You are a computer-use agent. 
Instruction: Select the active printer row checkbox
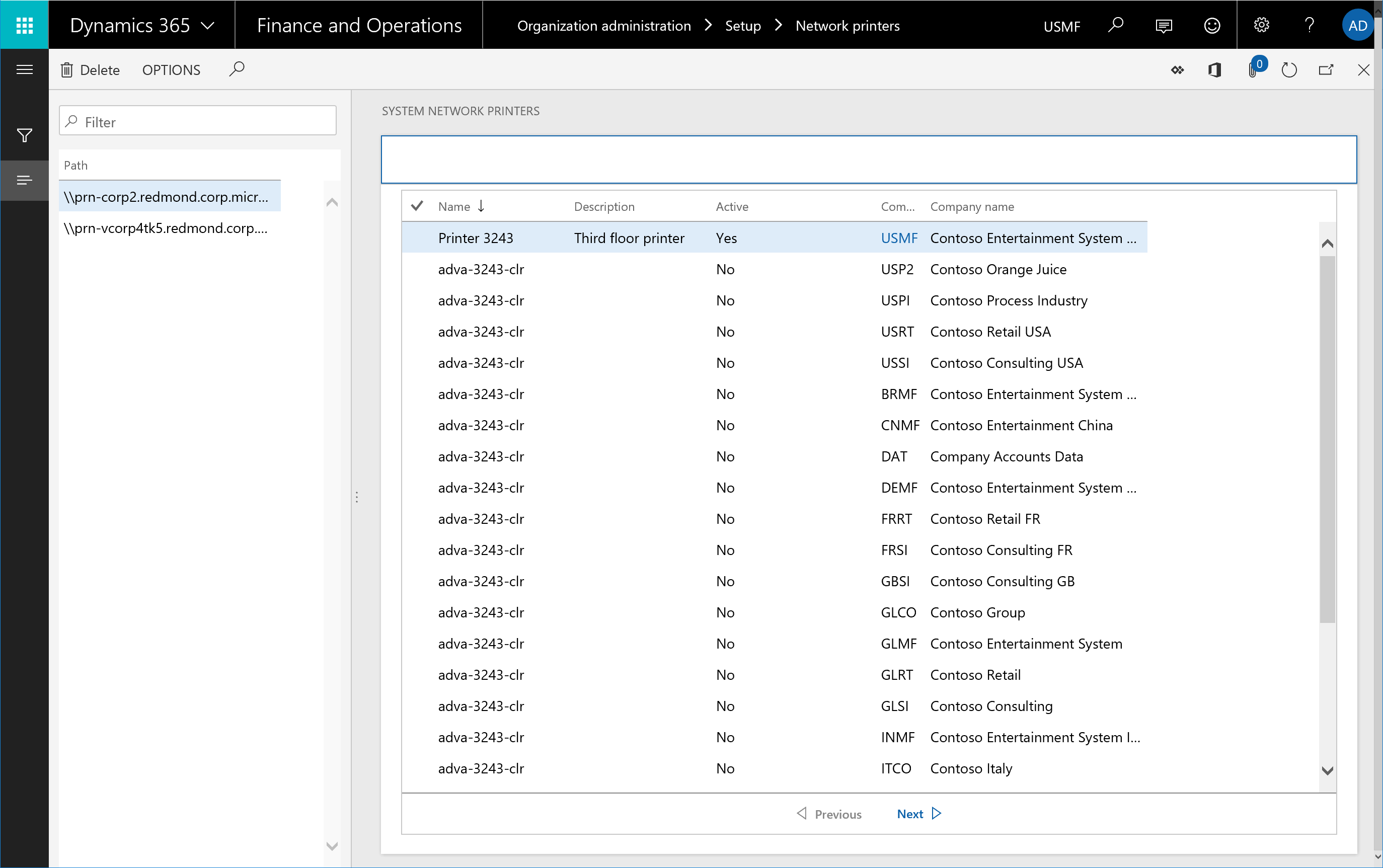pyautogui.click(x=418, y=237)
